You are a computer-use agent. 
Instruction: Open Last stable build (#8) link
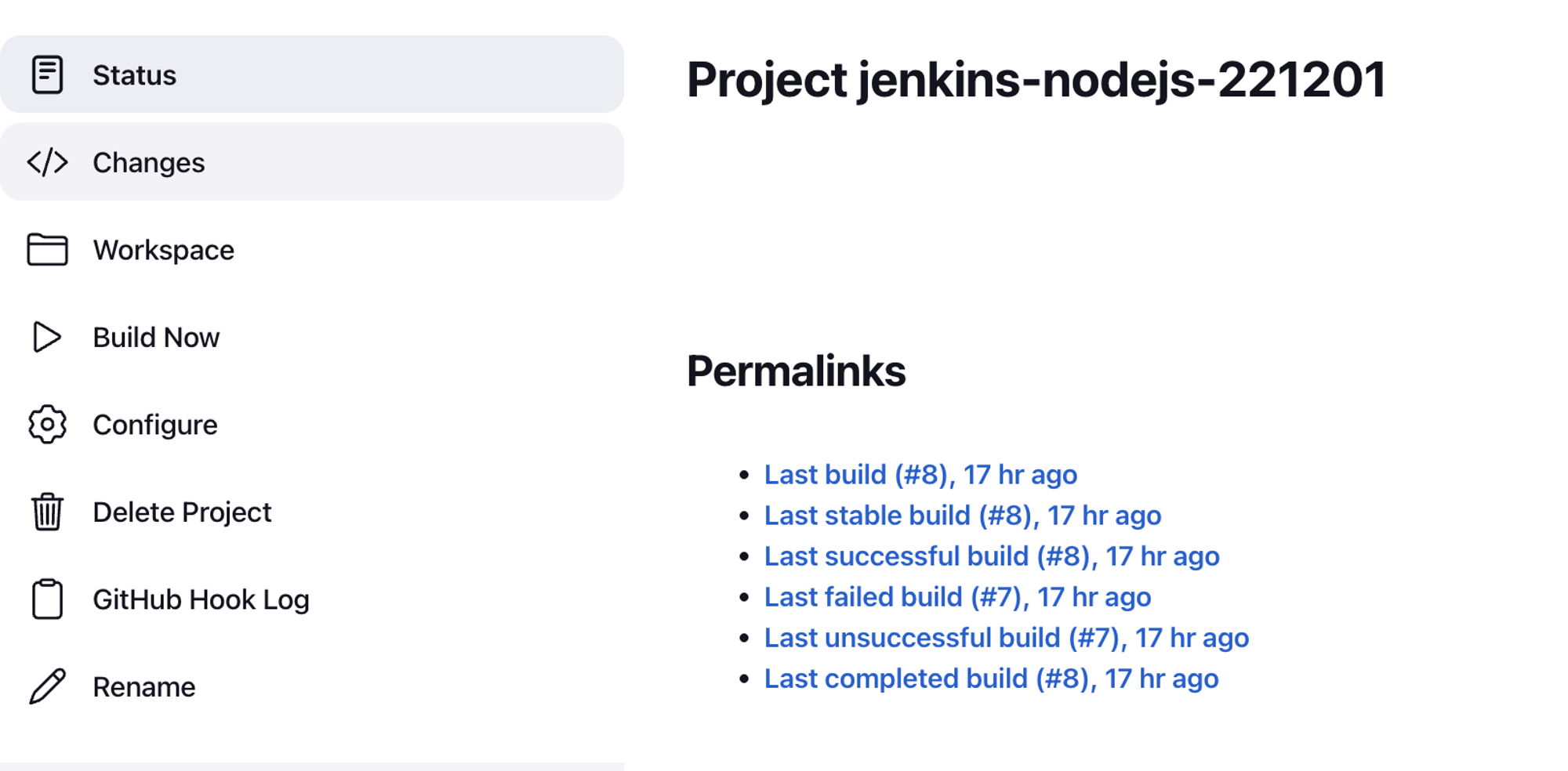[963, 515]
